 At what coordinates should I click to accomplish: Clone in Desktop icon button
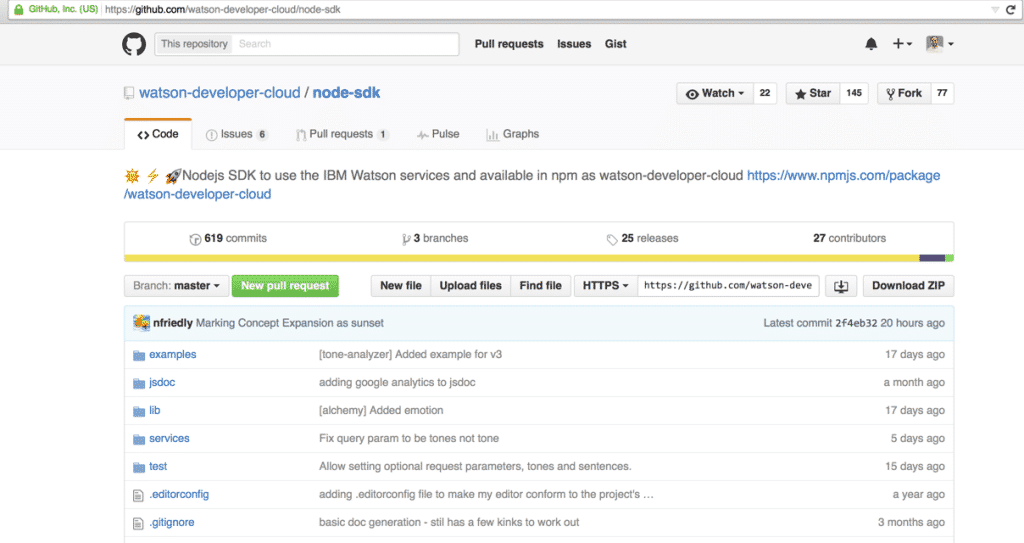(841, 286)
